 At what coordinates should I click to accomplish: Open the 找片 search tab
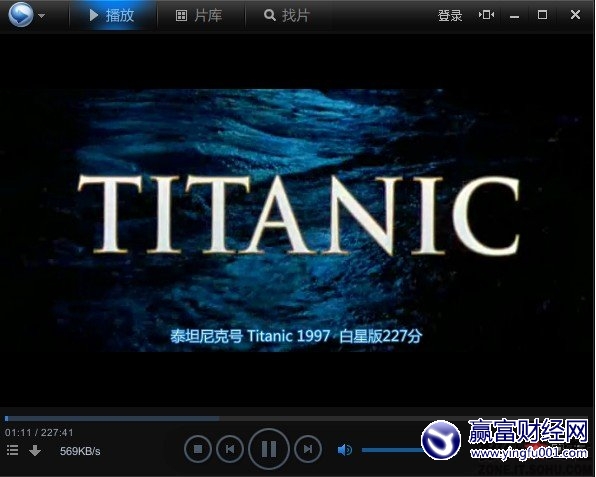tap(287, 16)
